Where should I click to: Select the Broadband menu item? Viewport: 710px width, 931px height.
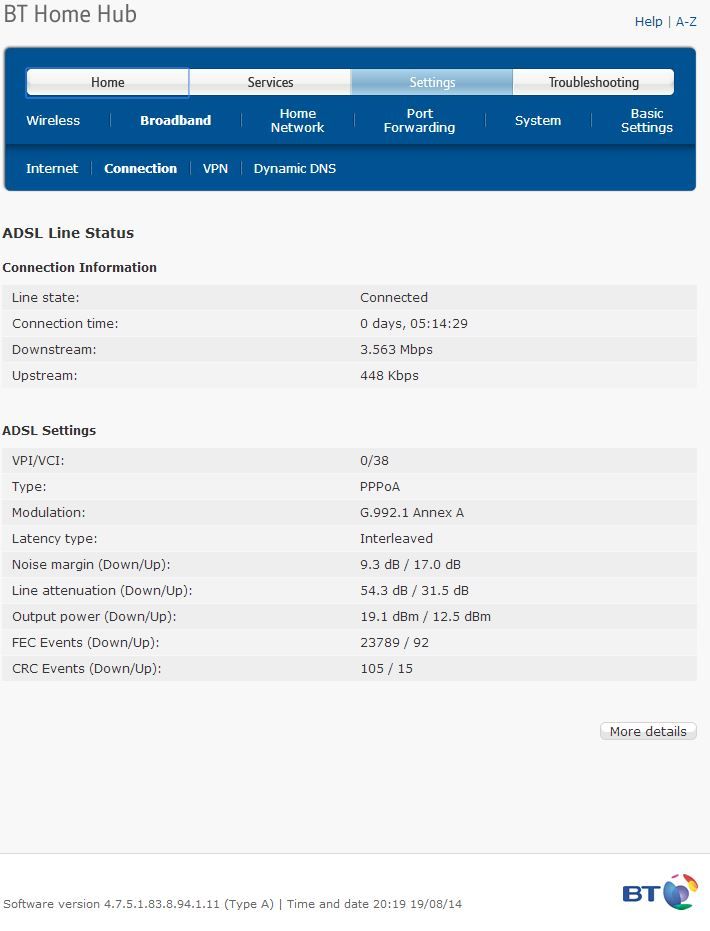pos(176,121)
